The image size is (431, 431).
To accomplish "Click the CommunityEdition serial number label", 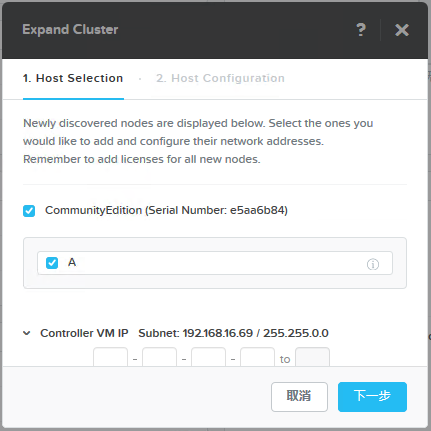I will point(166,210).
